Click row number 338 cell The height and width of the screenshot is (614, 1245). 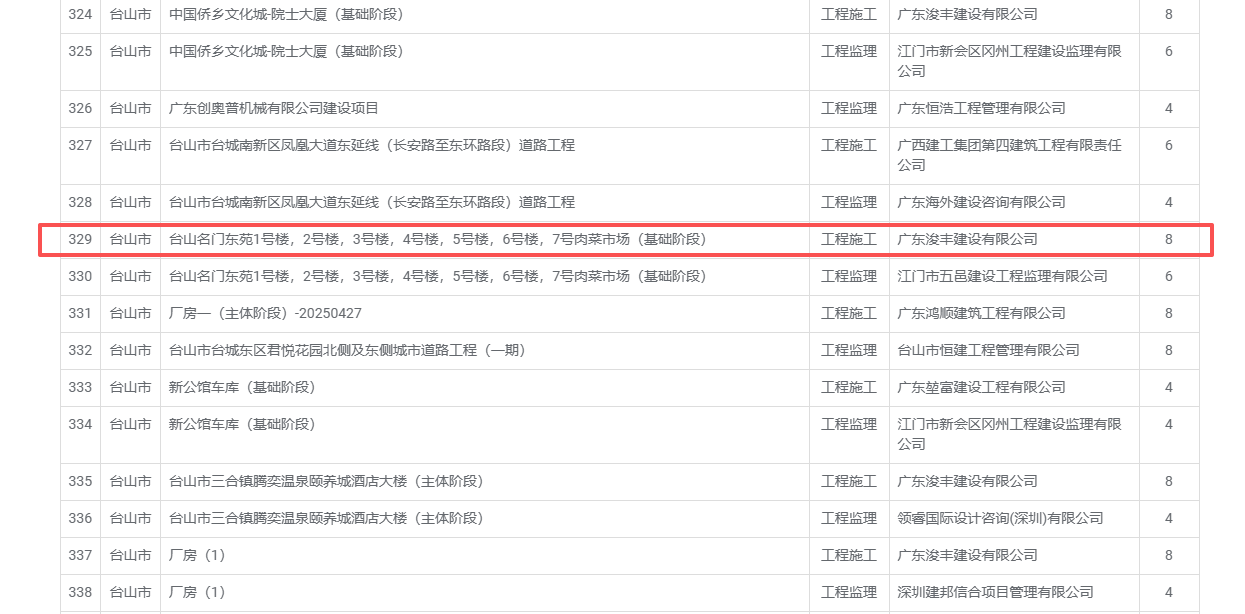80,592
